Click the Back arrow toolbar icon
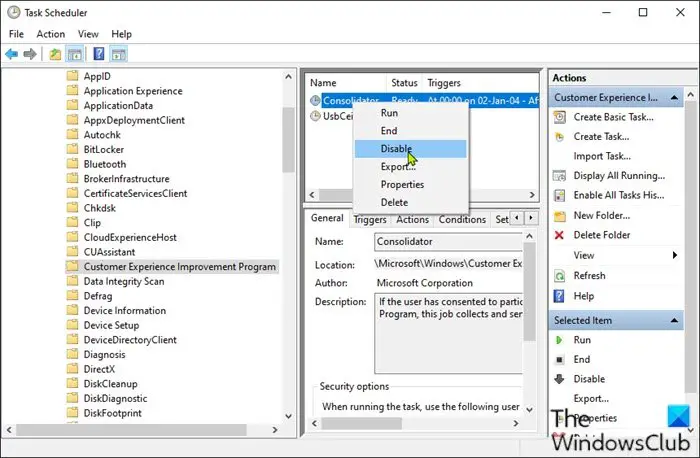This screenshot has width=700, height=458. 12,54
